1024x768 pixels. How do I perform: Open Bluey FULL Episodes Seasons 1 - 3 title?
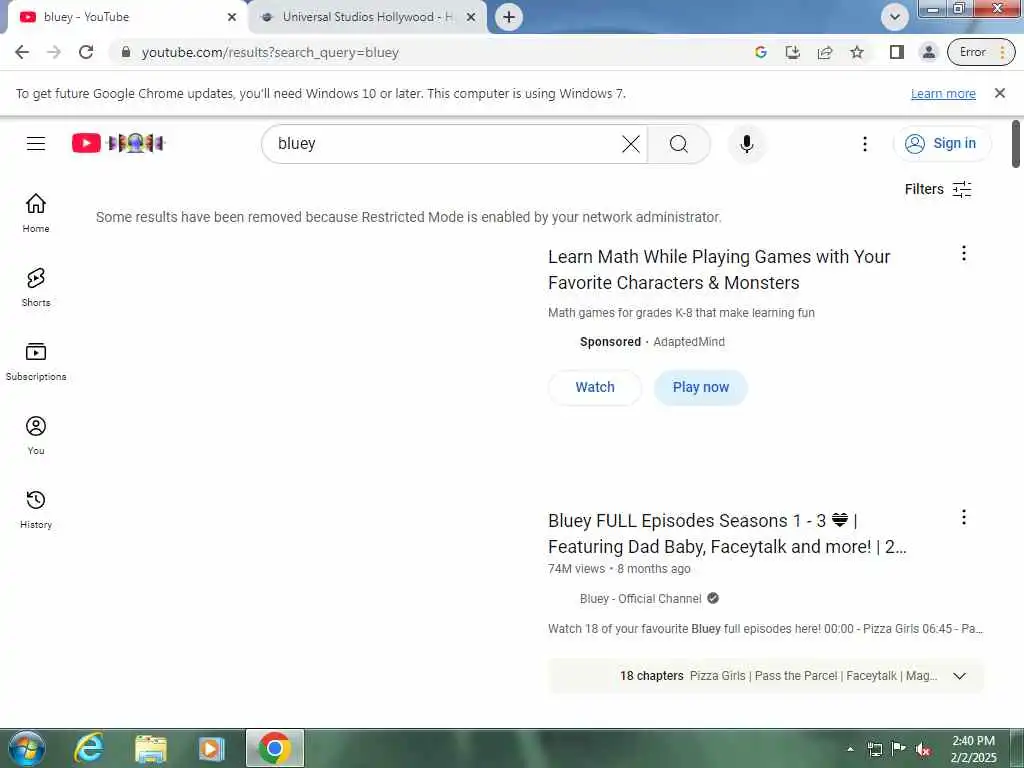(x=728, y=534)
